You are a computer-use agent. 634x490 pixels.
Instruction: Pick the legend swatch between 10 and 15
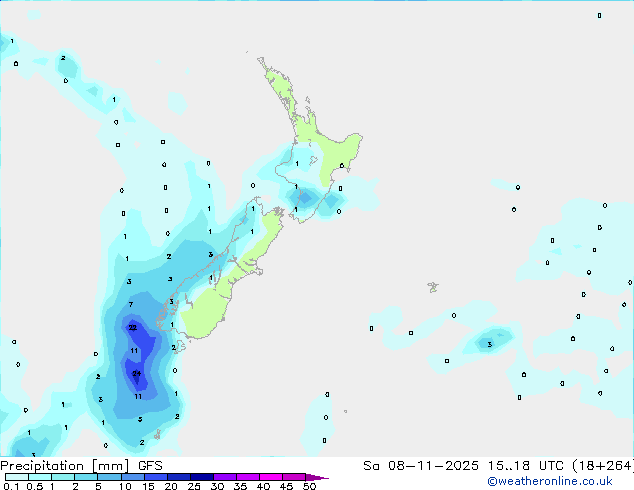pos(132,477)
